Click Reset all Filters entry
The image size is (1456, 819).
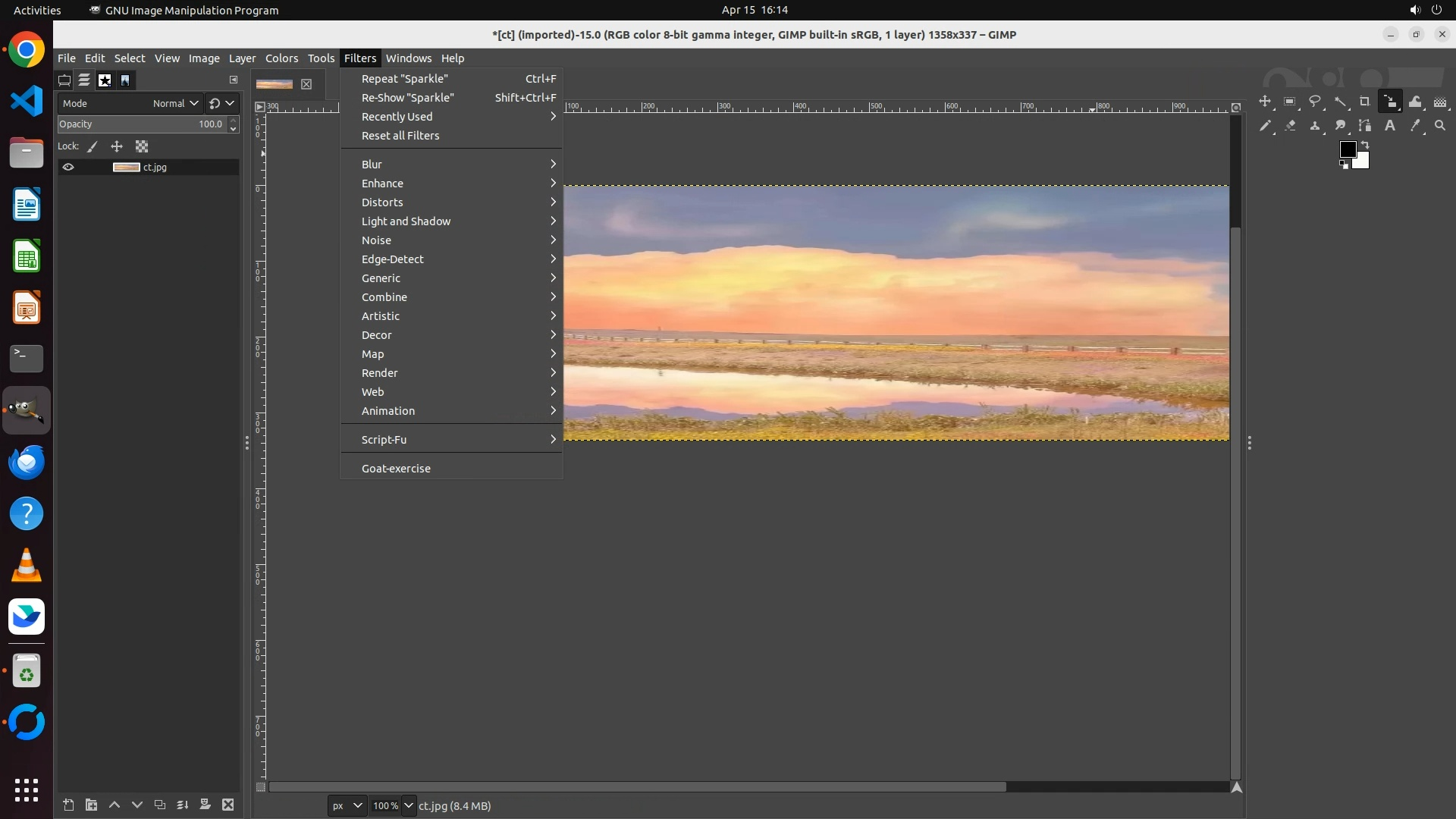(x=400, y=136)
